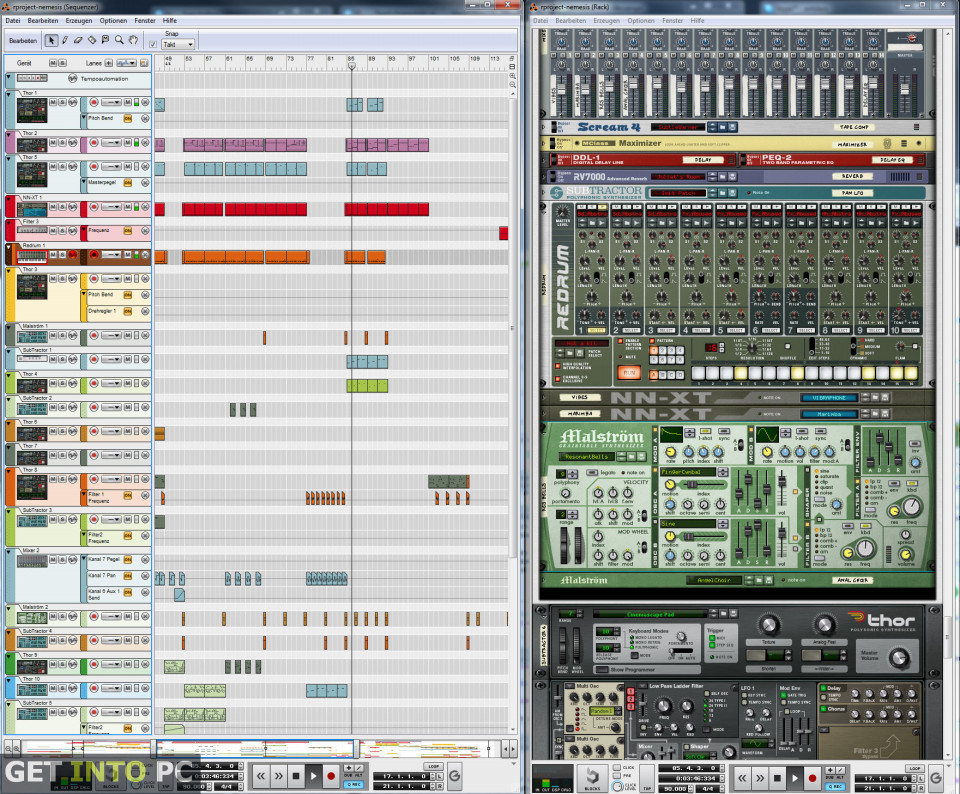Screen dimensions: 960x794
Task: Adjust the Click Level knob in Rack transport
Action: point(617,787)
